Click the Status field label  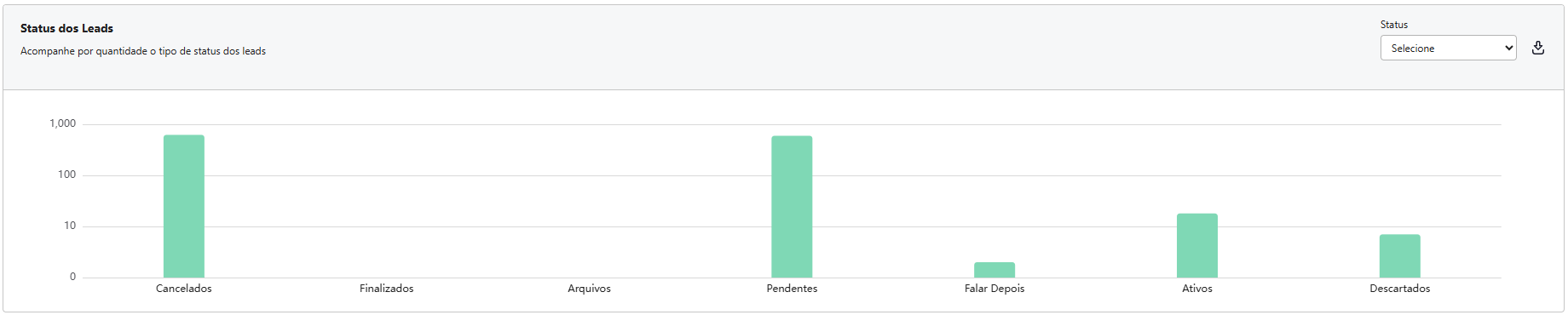[1394, 25]
